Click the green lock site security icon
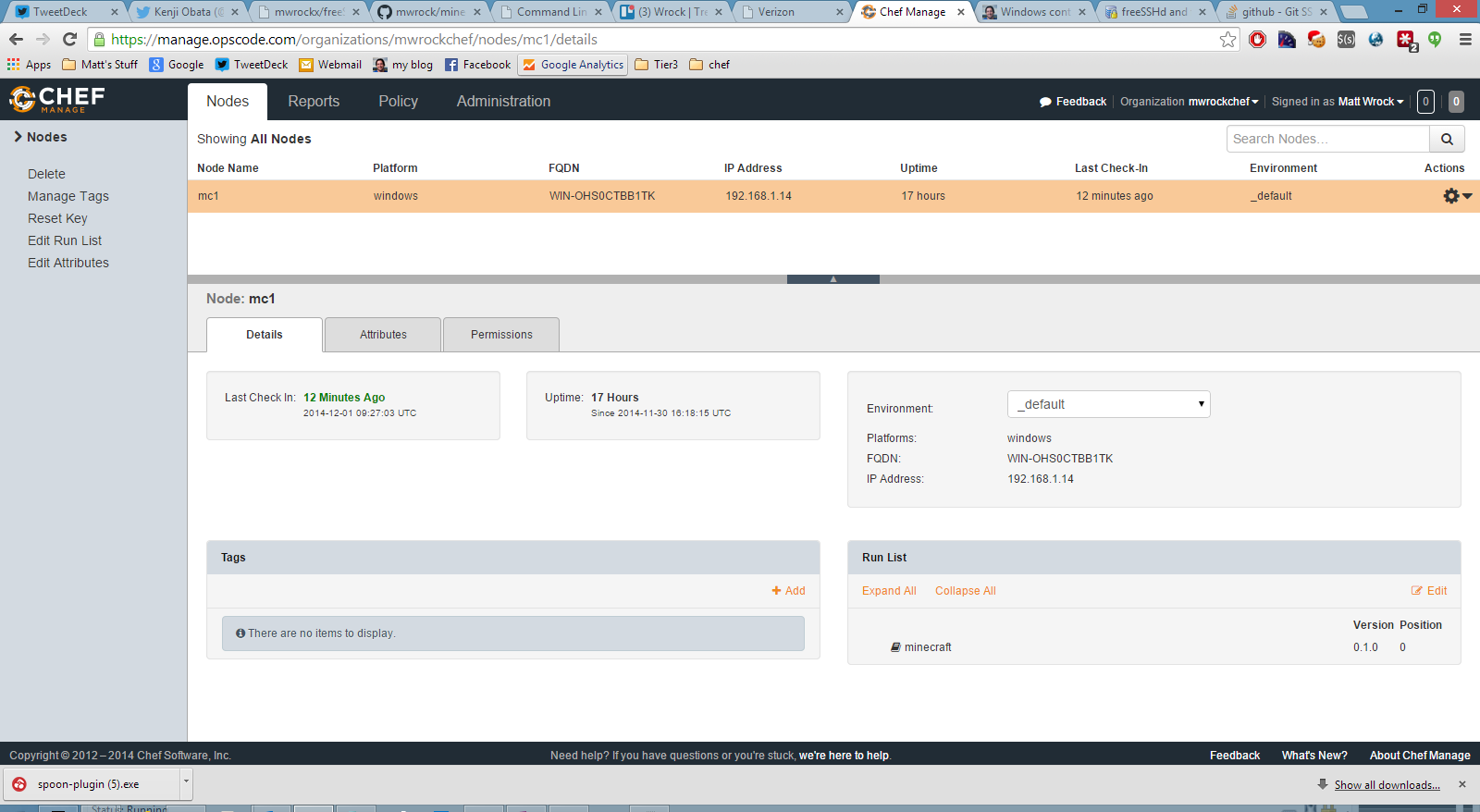This screenshot has width=1480, height=812. [x=100, y=39]
